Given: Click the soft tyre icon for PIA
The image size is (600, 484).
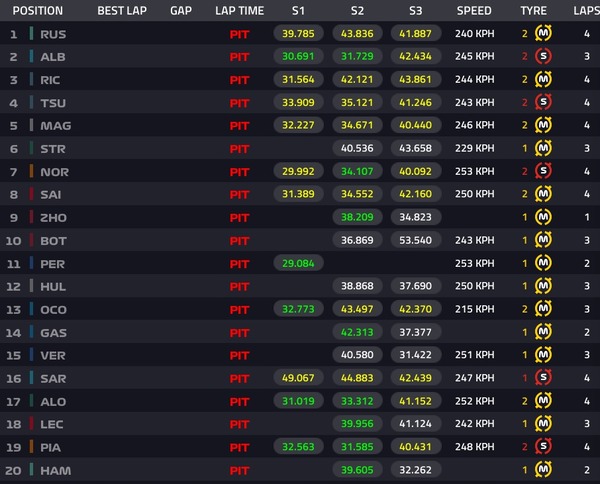Looking at the screenshot, I should click(x=543, y=447).
